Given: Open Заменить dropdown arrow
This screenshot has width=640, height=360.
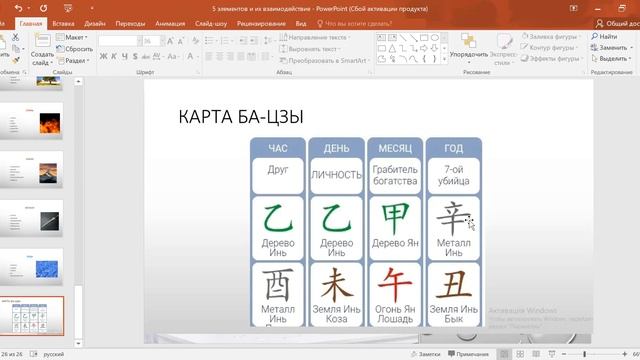Looking at the screenshot, I should (631, 48).
